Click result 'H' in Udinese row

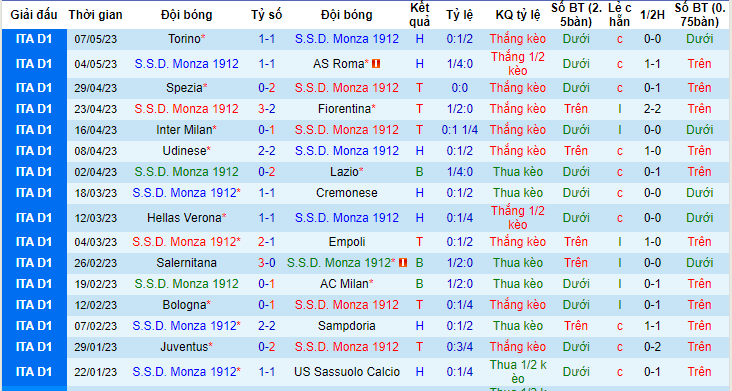tap(419, 151)
